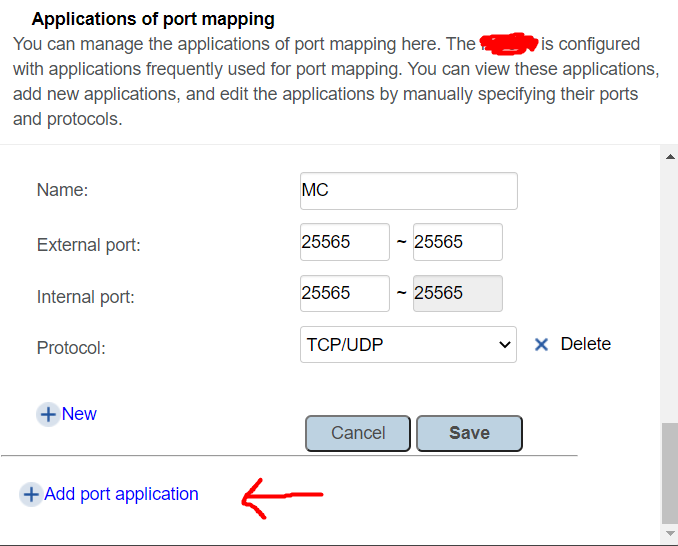The width and height of the screenshot is (678, 546).
Task: Click the Cancel button
Action: click(x=358, y=433)
